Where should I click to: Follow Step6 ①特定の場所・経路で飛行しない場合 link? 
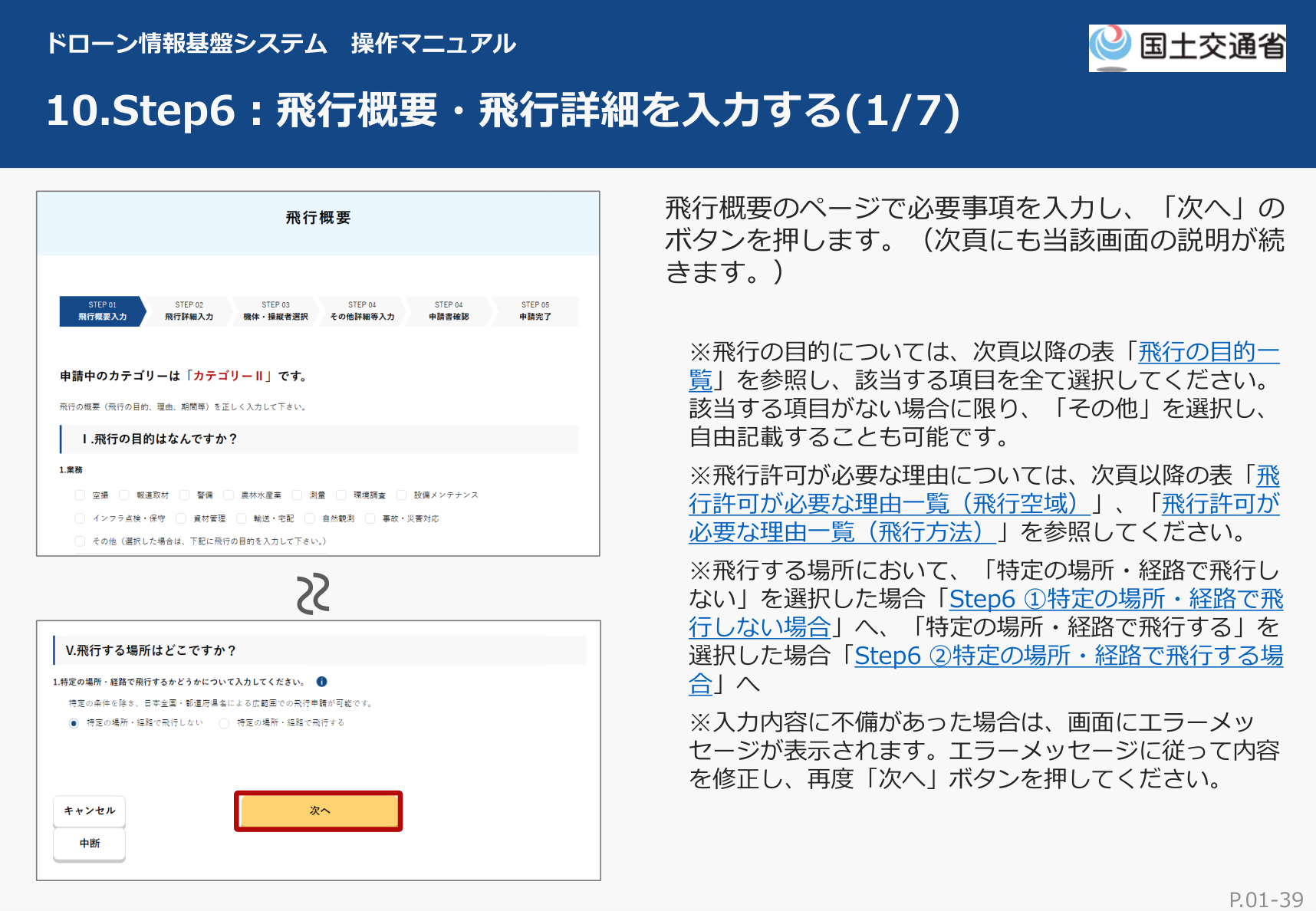pos(1116,599)
